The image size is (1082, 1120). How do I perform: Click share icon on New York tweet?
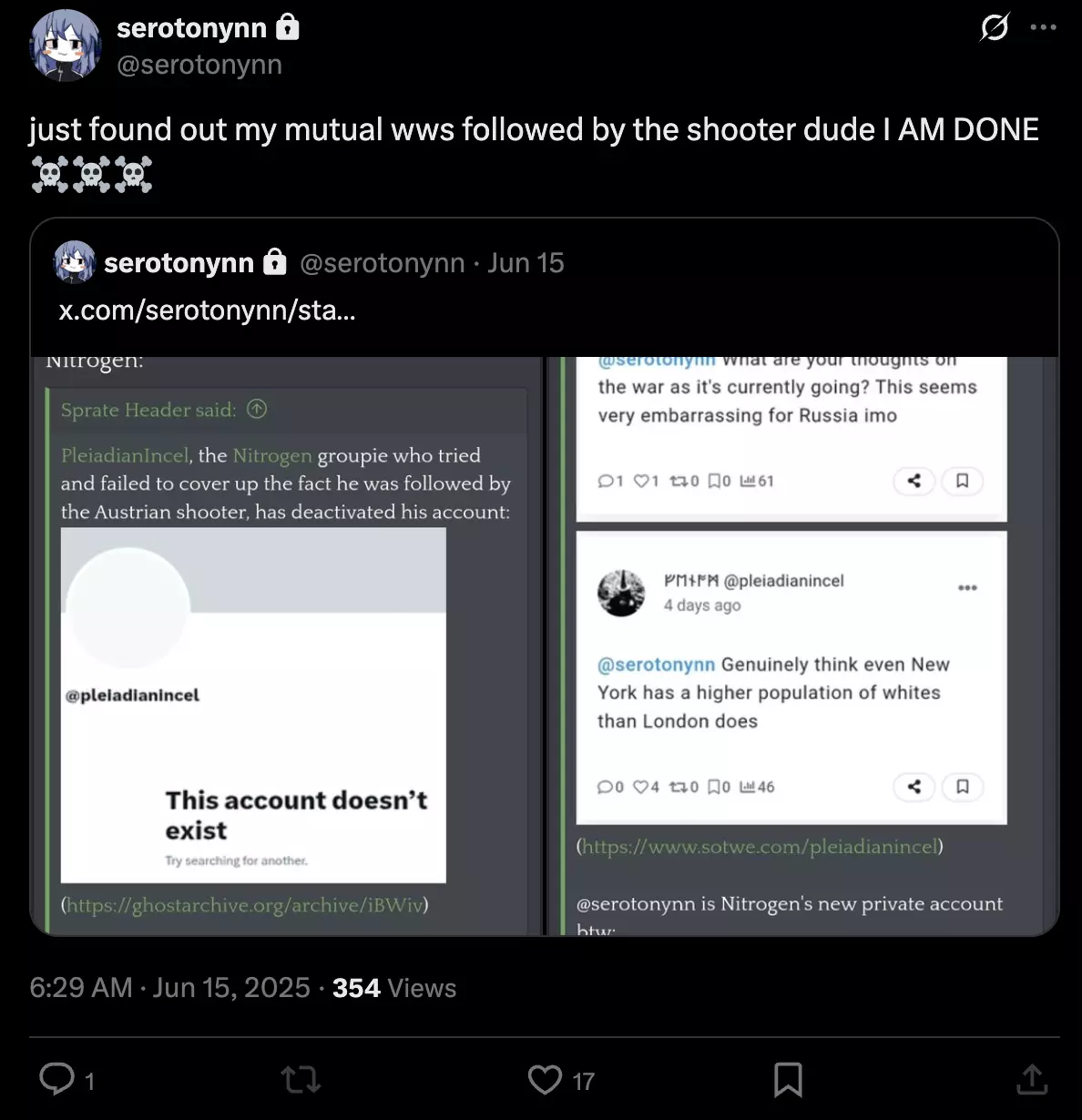tap(914, 787)
